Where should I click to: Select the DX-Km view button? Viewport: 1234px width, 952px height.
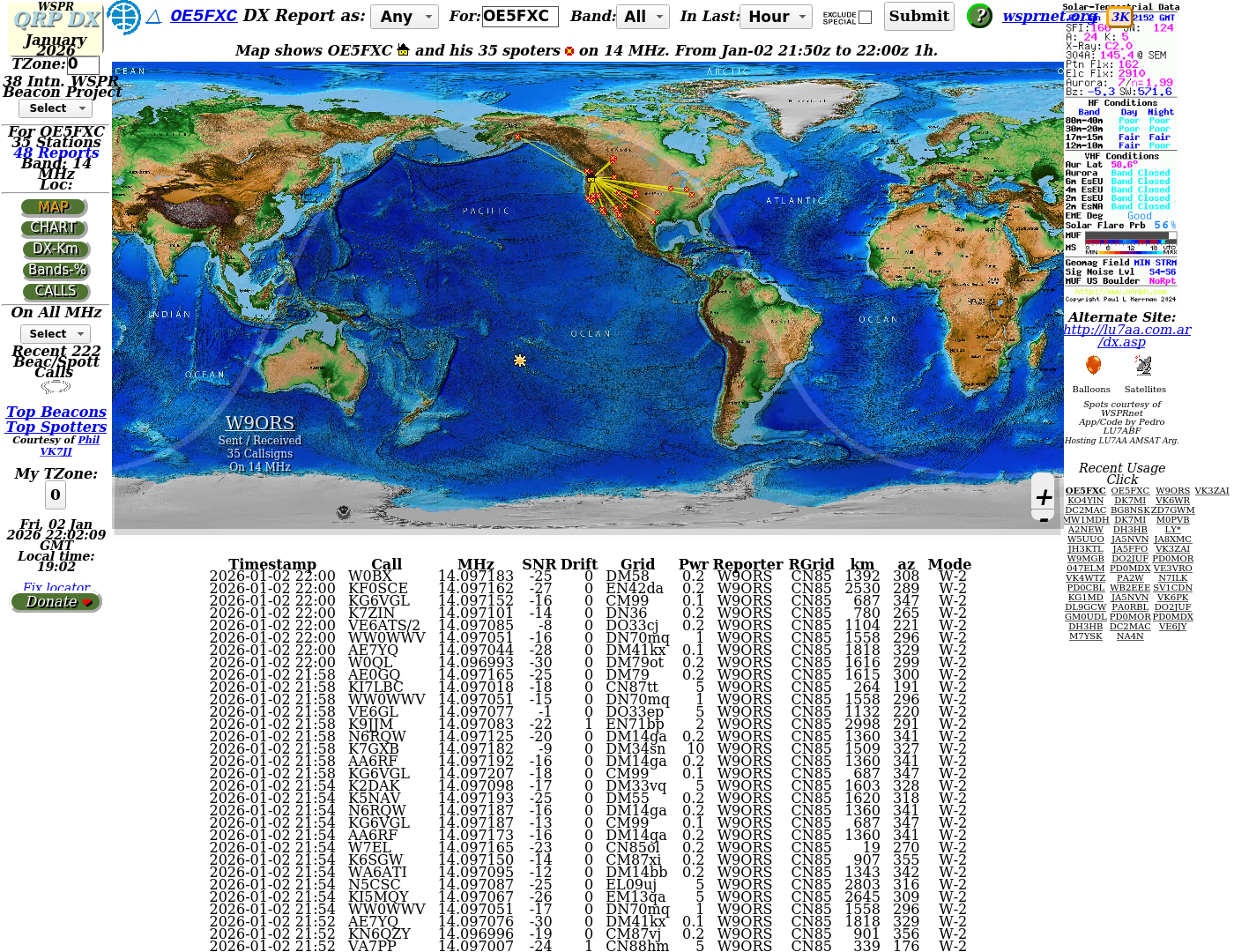[56, 249]
